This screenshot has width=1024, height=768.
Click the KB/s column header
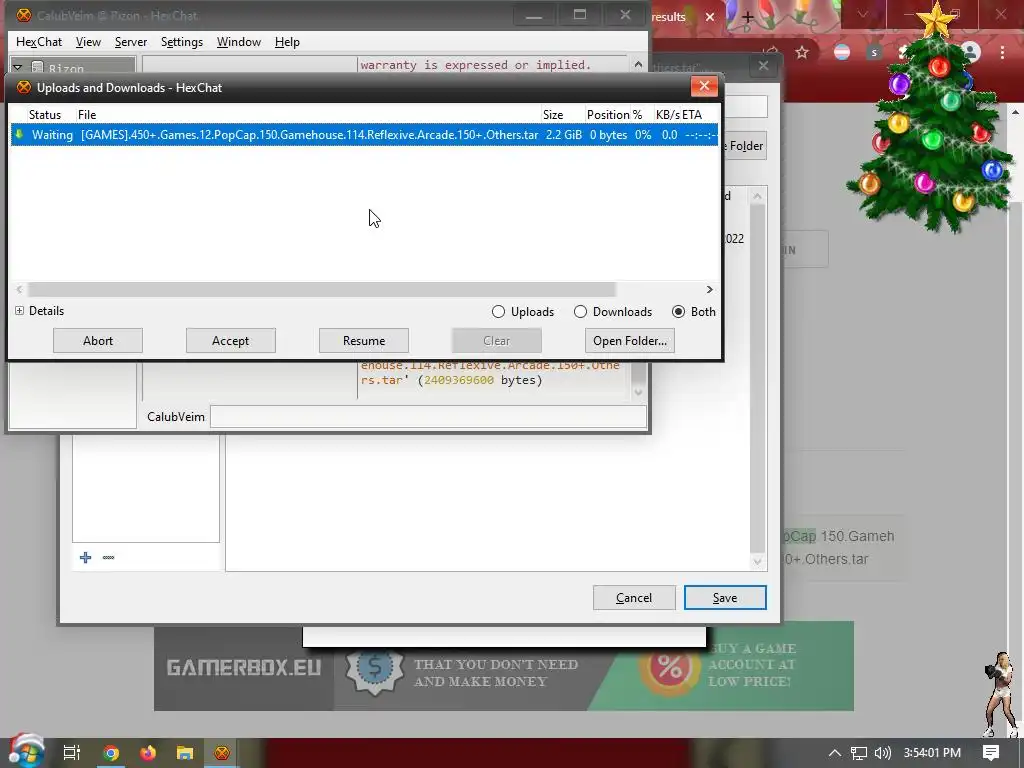coord(667,114)
